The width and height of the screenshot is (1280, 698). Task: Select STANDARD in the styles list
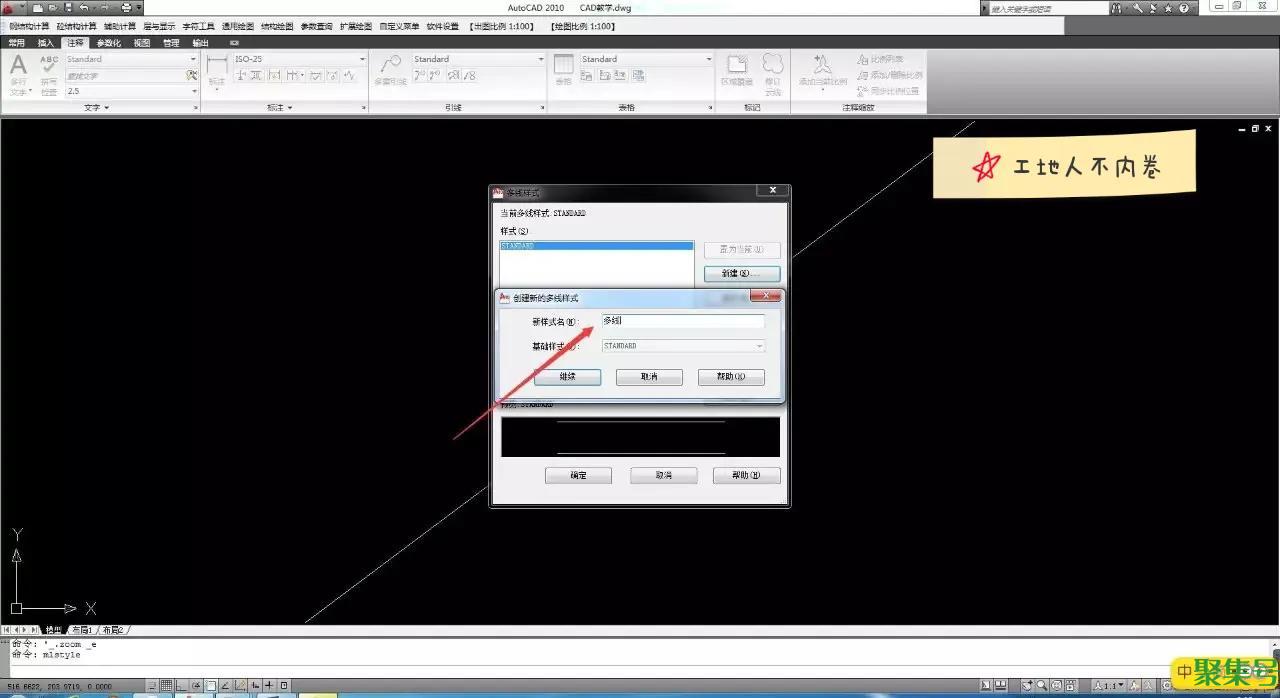pos(596,245)
